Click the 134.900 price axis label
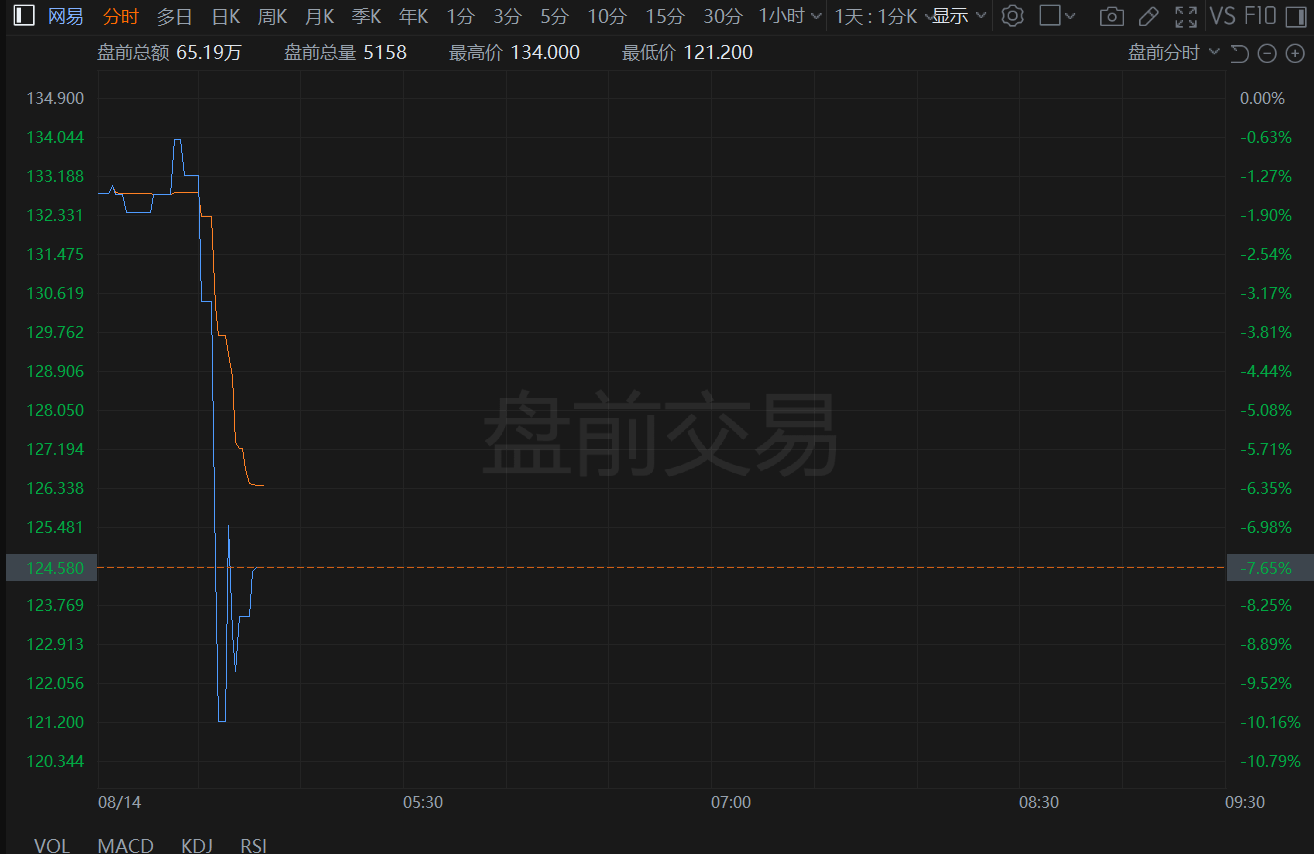 point(55,98)
